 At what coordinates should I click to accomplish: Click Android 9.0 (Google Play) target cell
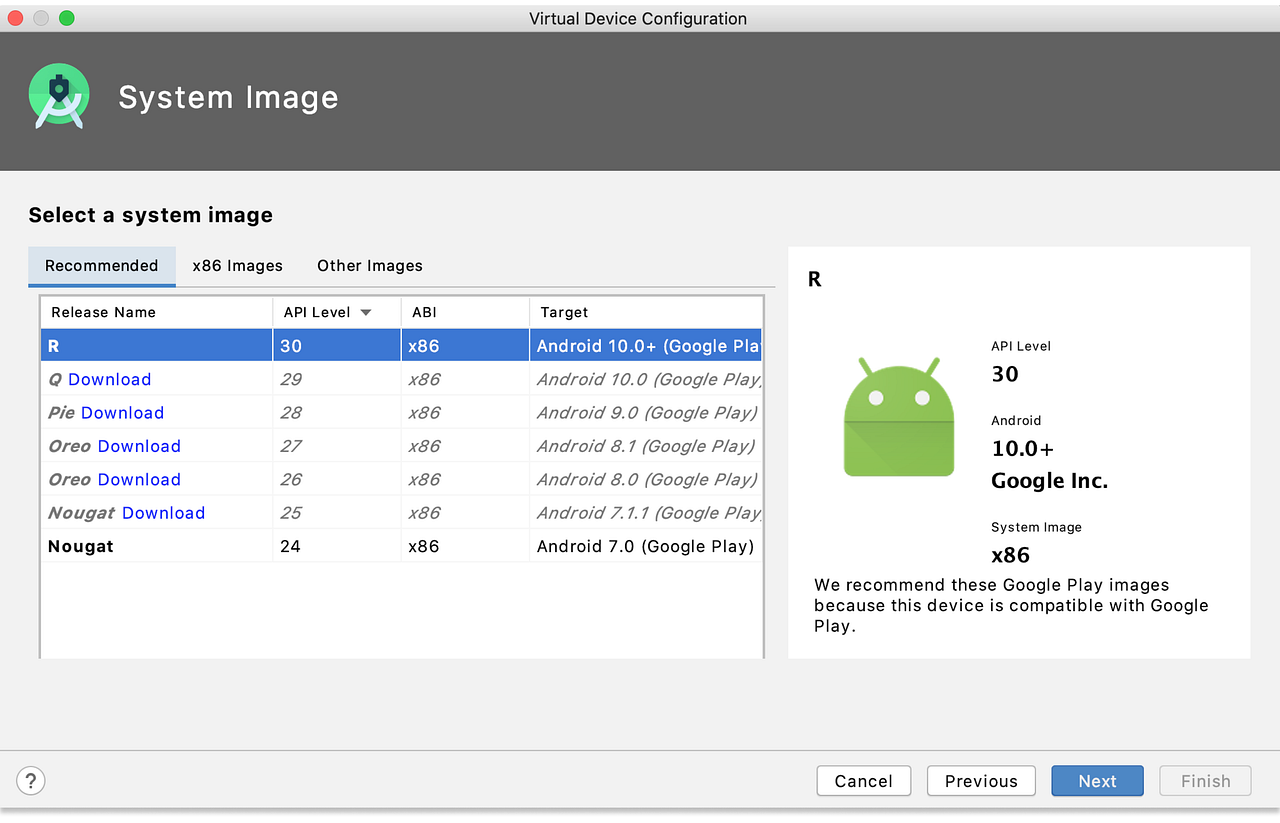click(645, 413)
